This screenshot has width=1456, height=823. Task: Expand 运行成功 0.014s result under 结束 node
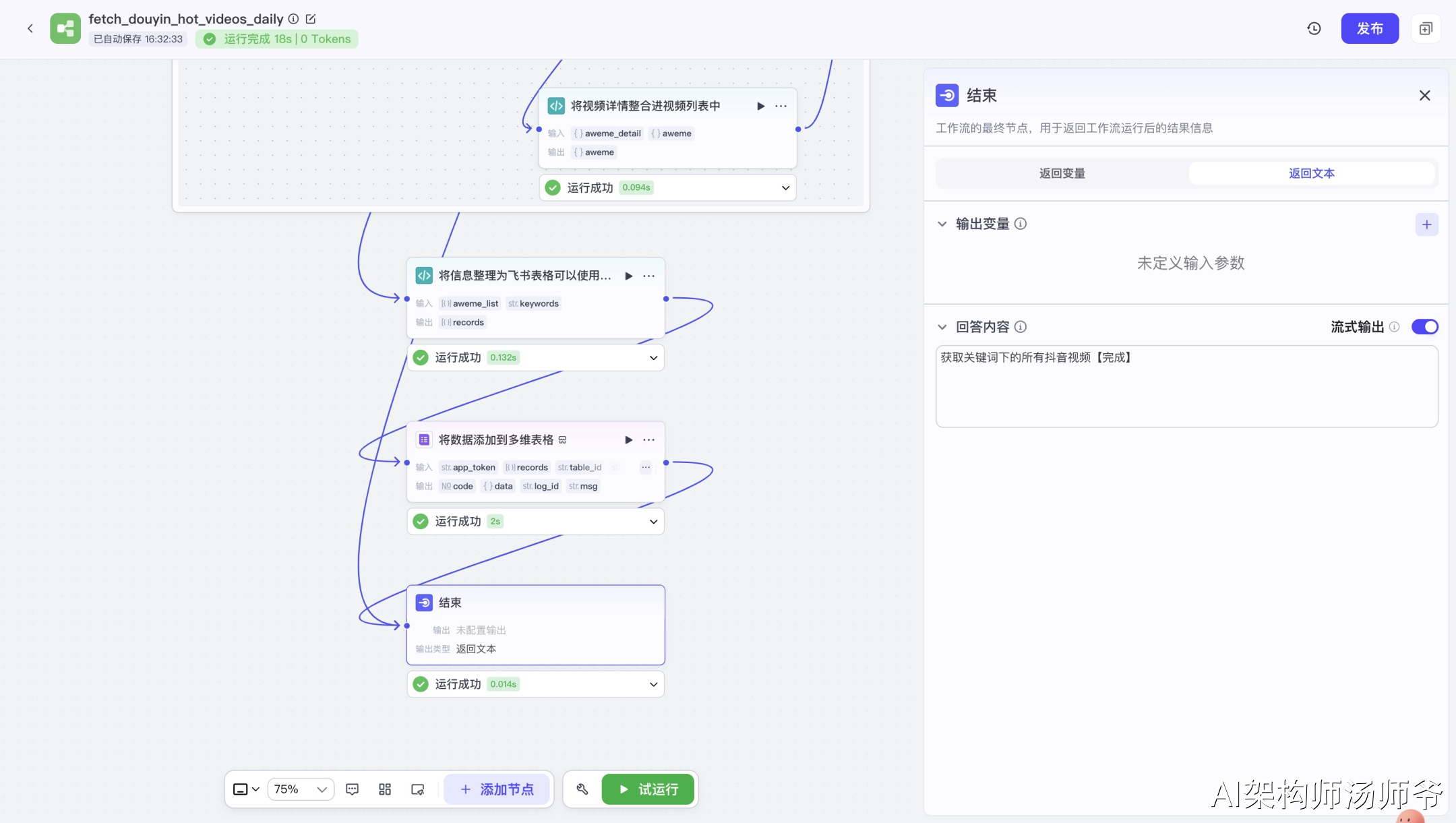(653, 684)
